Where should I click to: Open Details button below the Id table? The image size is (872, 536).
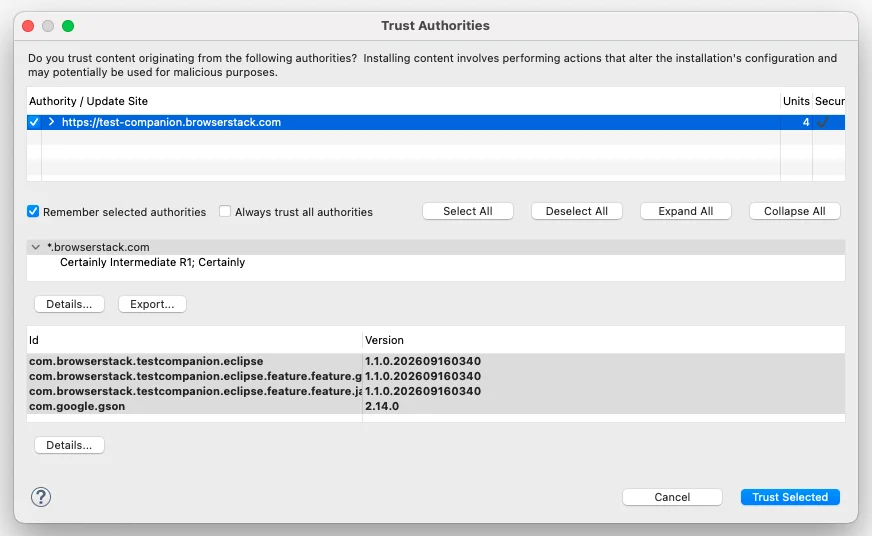coord(69,445)
